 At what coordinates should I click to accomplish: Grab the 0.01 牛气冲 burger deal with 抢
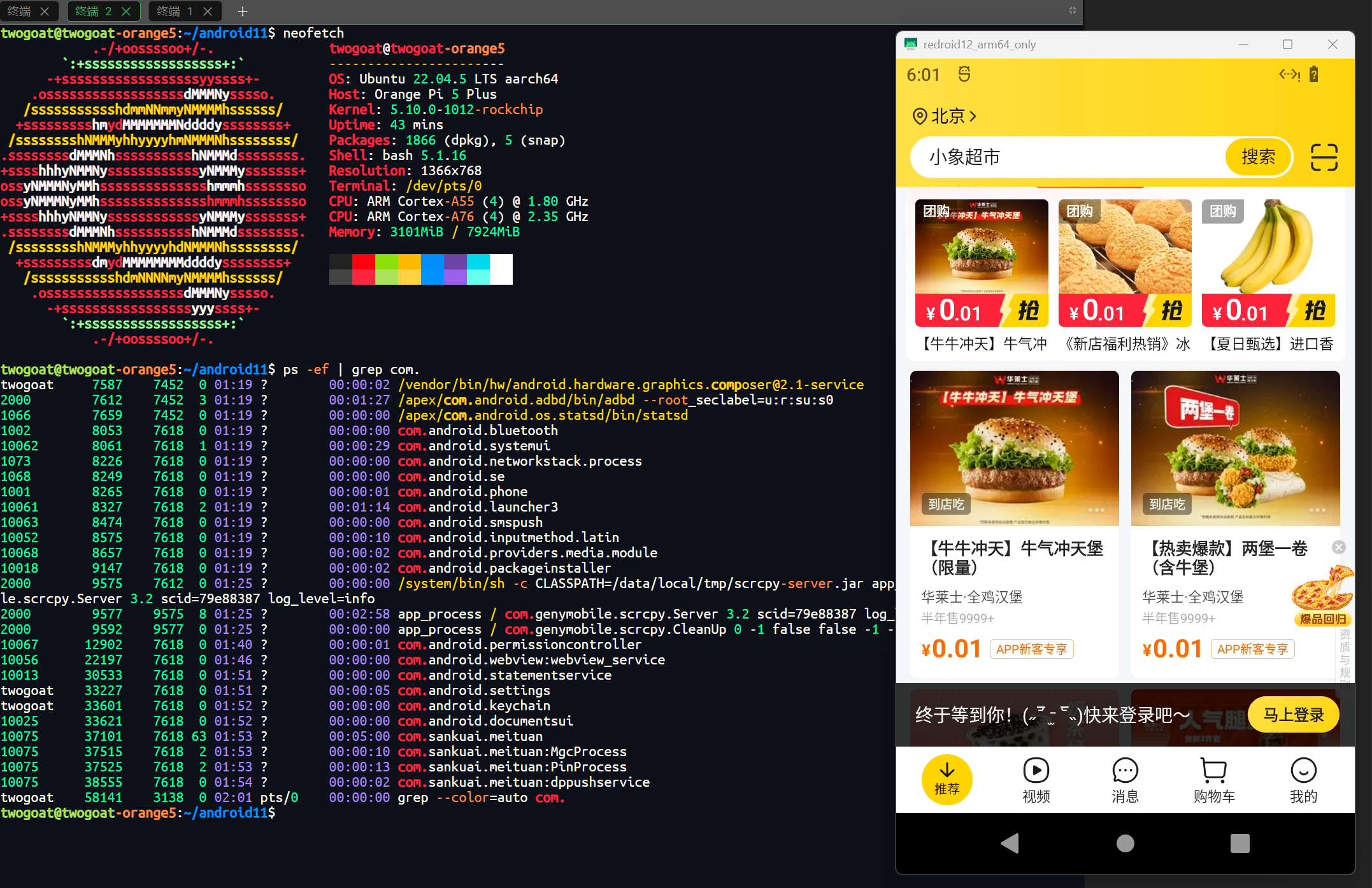1027,311
